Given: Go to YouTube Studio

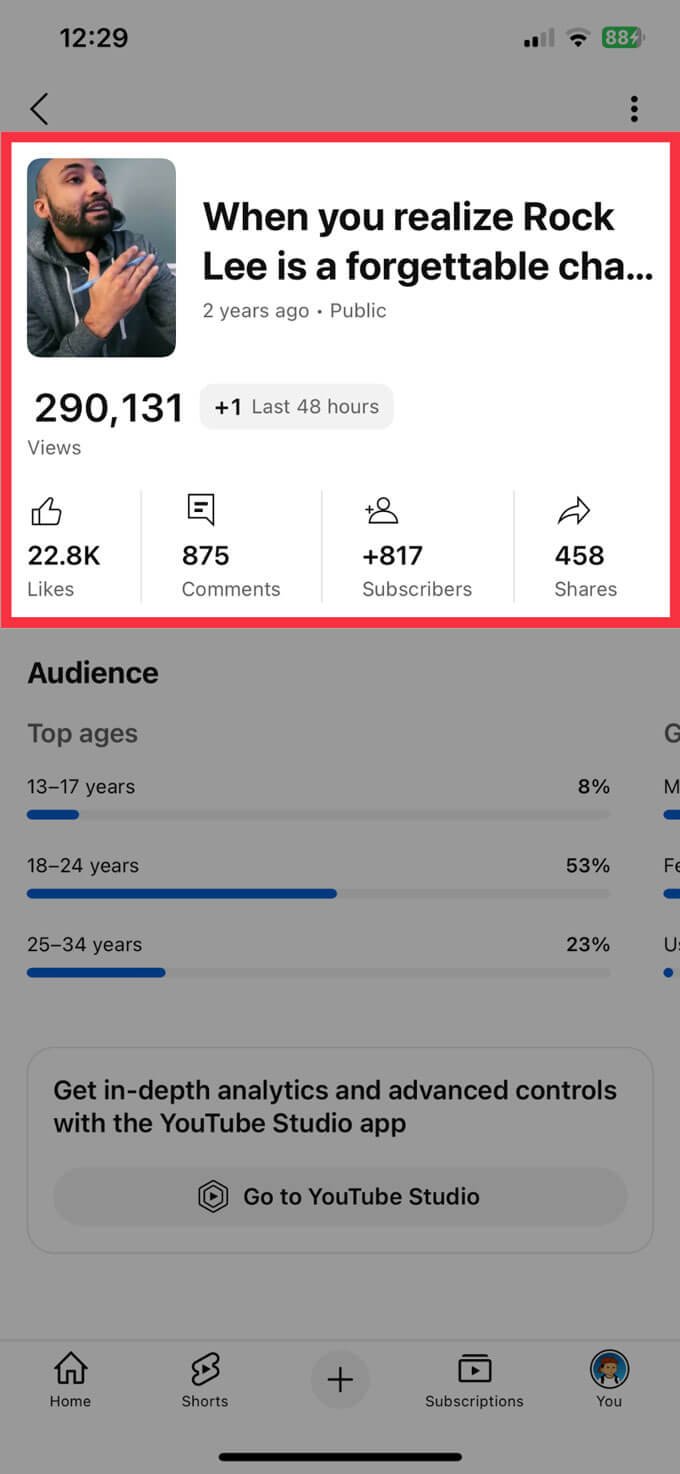Looking at the screenshot, I should pyautogui.click(x=340, y=1196).
